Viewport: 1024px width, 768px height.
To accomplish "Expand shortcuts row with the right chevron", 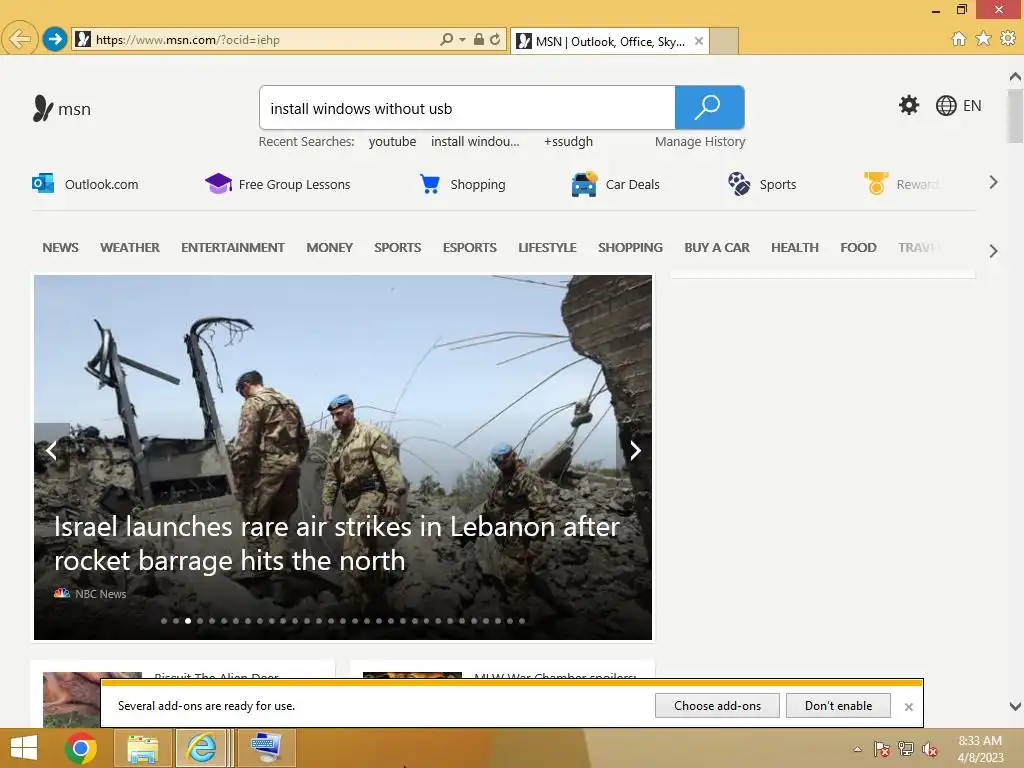I will point(993,182).
